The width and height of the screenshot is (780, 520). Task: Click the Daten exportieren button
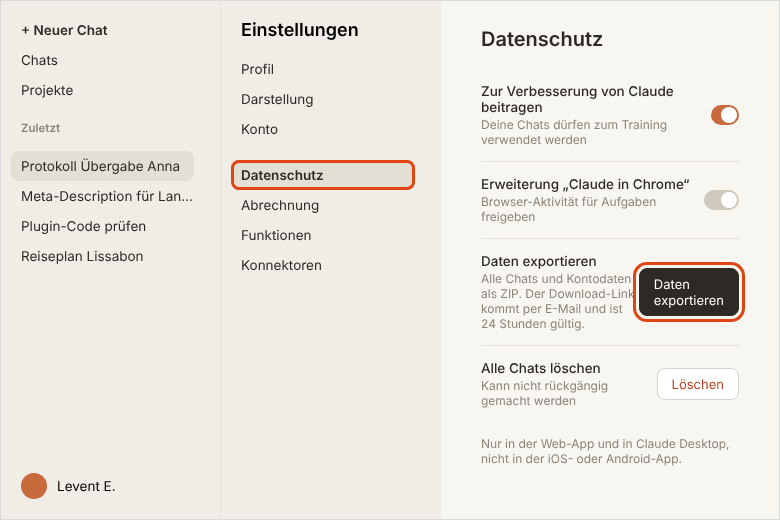[688, 292]
